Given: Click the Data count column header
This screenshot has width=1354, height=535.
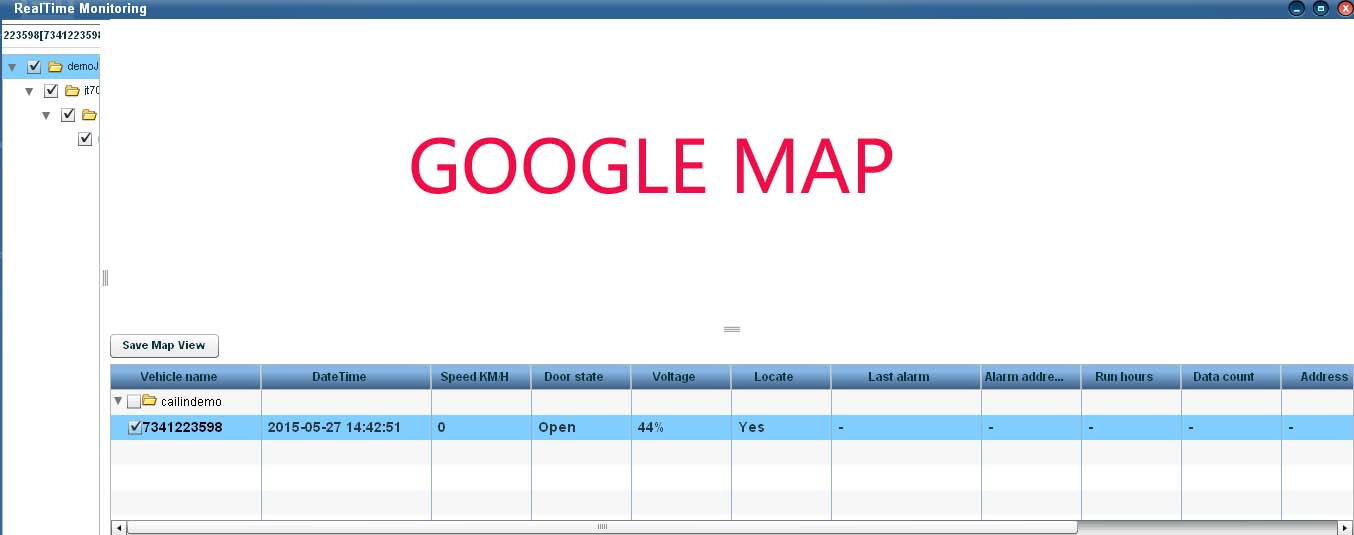Looking at the screenshot, I should 1231,377.
